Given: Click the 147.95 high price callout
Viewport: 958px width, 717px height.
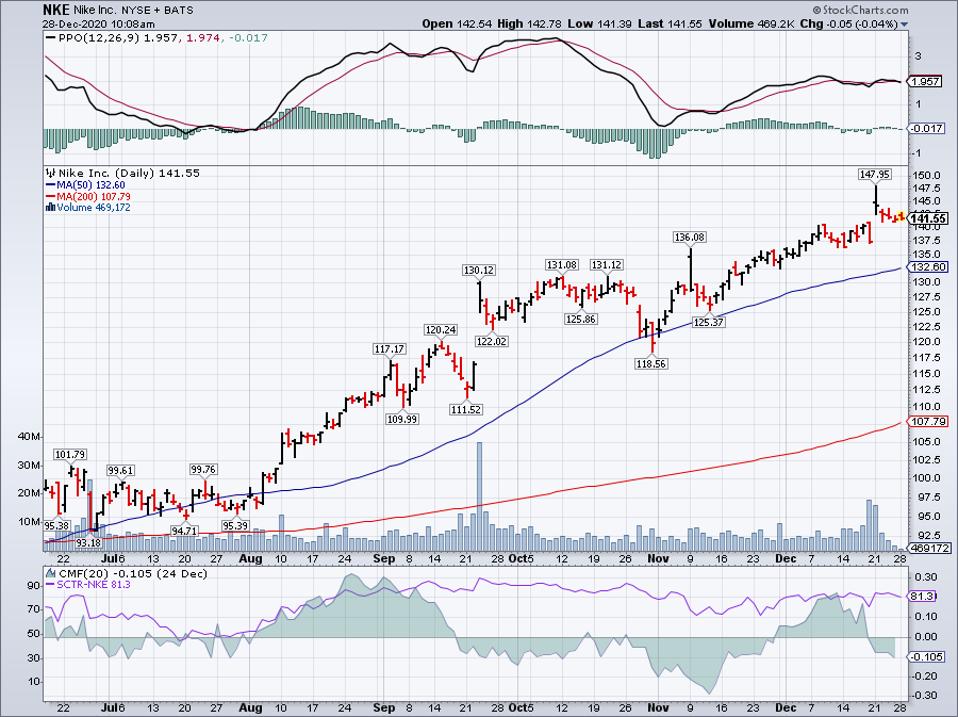Looking at the screenshot, I should pyautogui.click(x=874, y=175).
